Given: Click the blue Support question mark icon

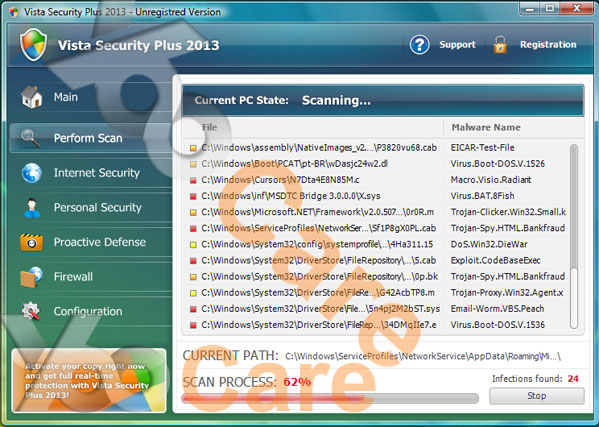Looking at the screenshot, I should click(x=419, y=45).
